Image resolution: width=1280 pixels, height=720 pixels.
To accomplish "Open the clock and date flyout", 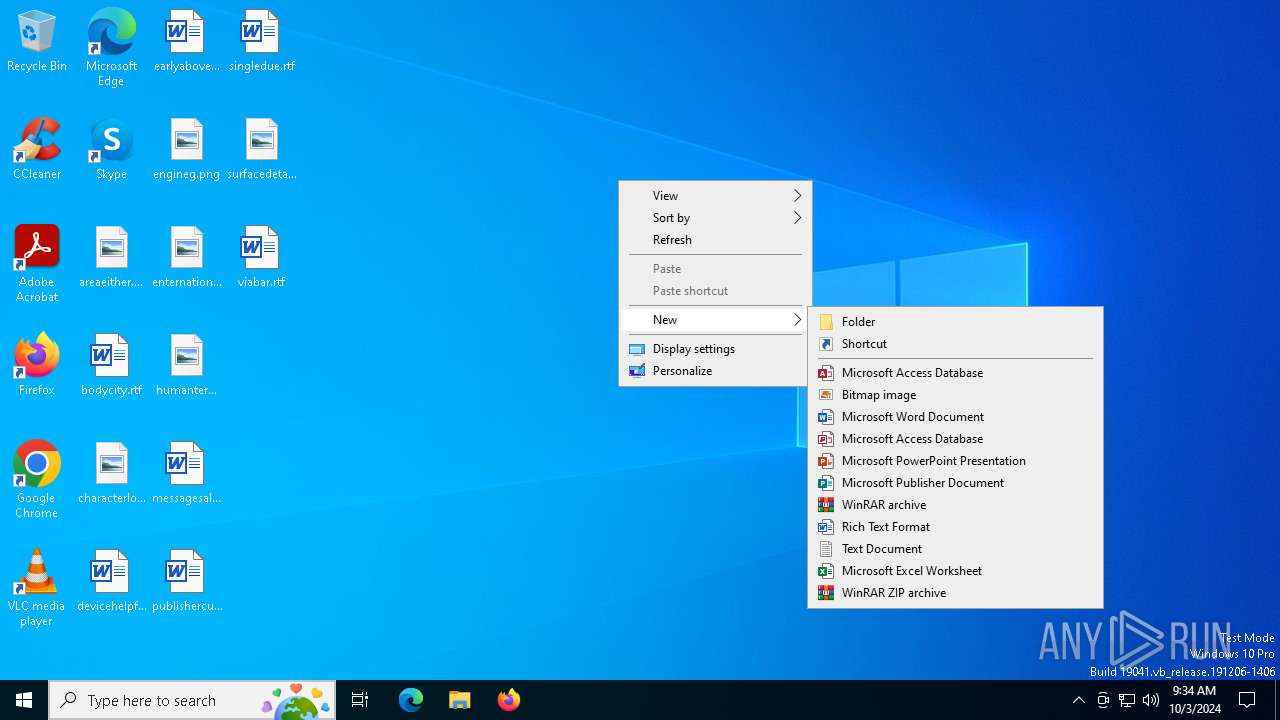I will click(x=1195, y=700).
